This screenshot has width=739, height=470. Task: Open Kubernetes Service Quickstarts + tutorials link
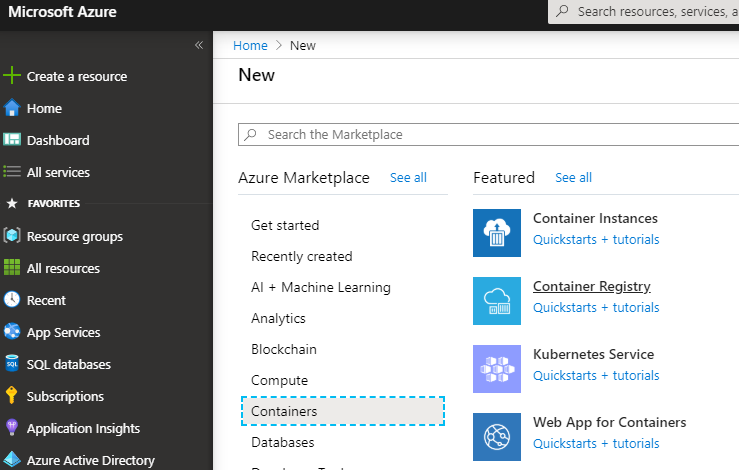tap(596, 375)
